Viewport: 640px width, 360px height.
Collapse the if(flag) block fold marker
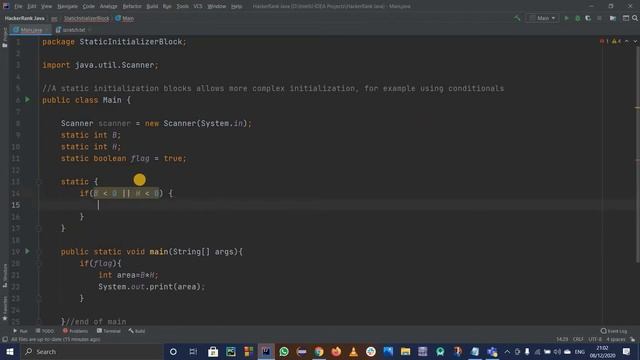39,264
